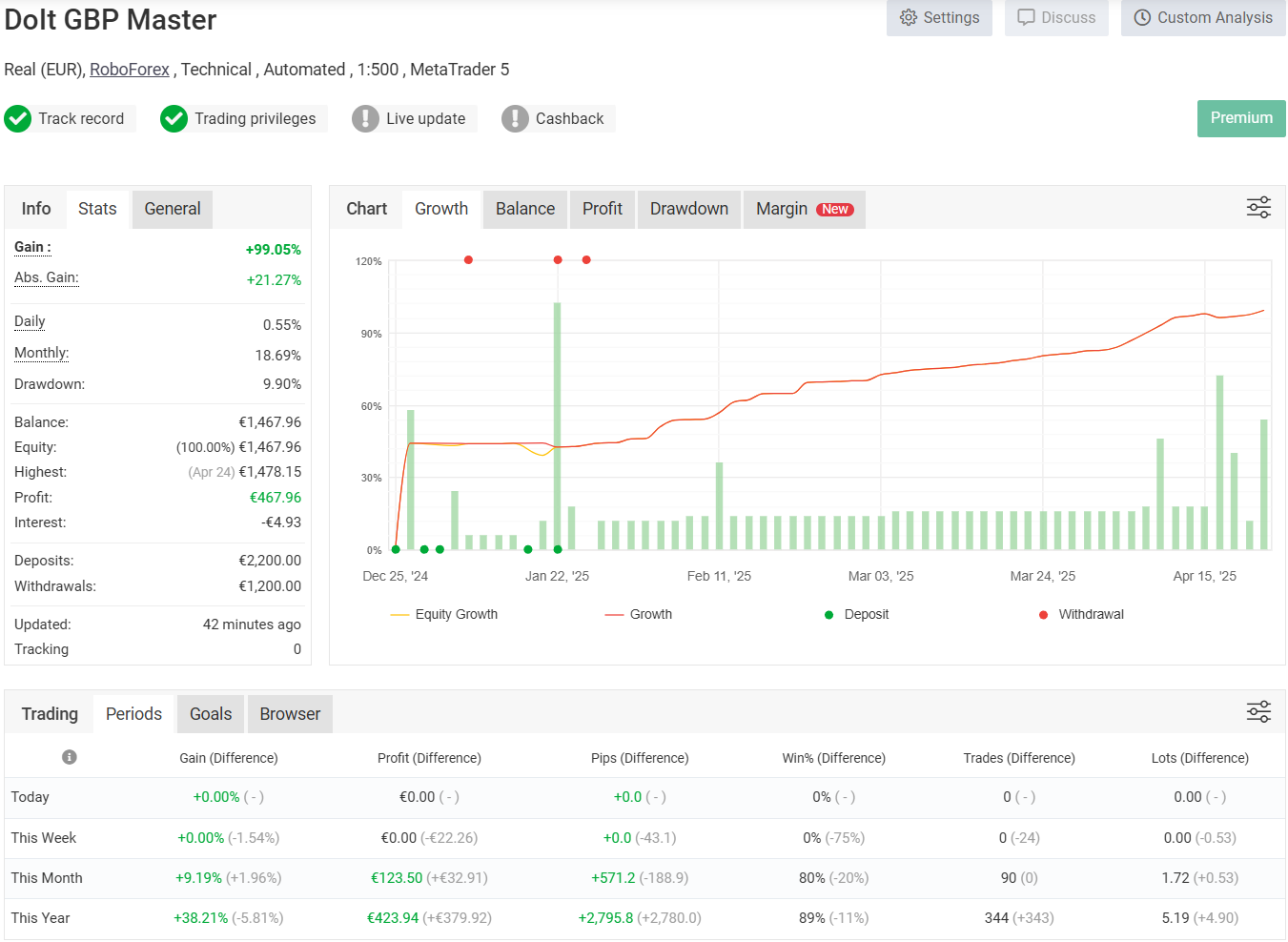Switch to the Drawdown chart tab
Image resolution: width=1288 pixels, height=942 pixels.
point(688,209)
